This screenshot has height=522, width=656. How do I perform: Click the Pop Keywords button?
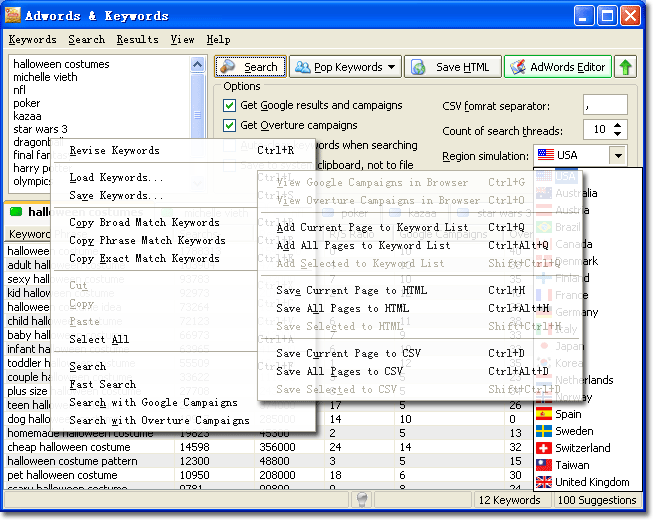[x=345, y=67]
